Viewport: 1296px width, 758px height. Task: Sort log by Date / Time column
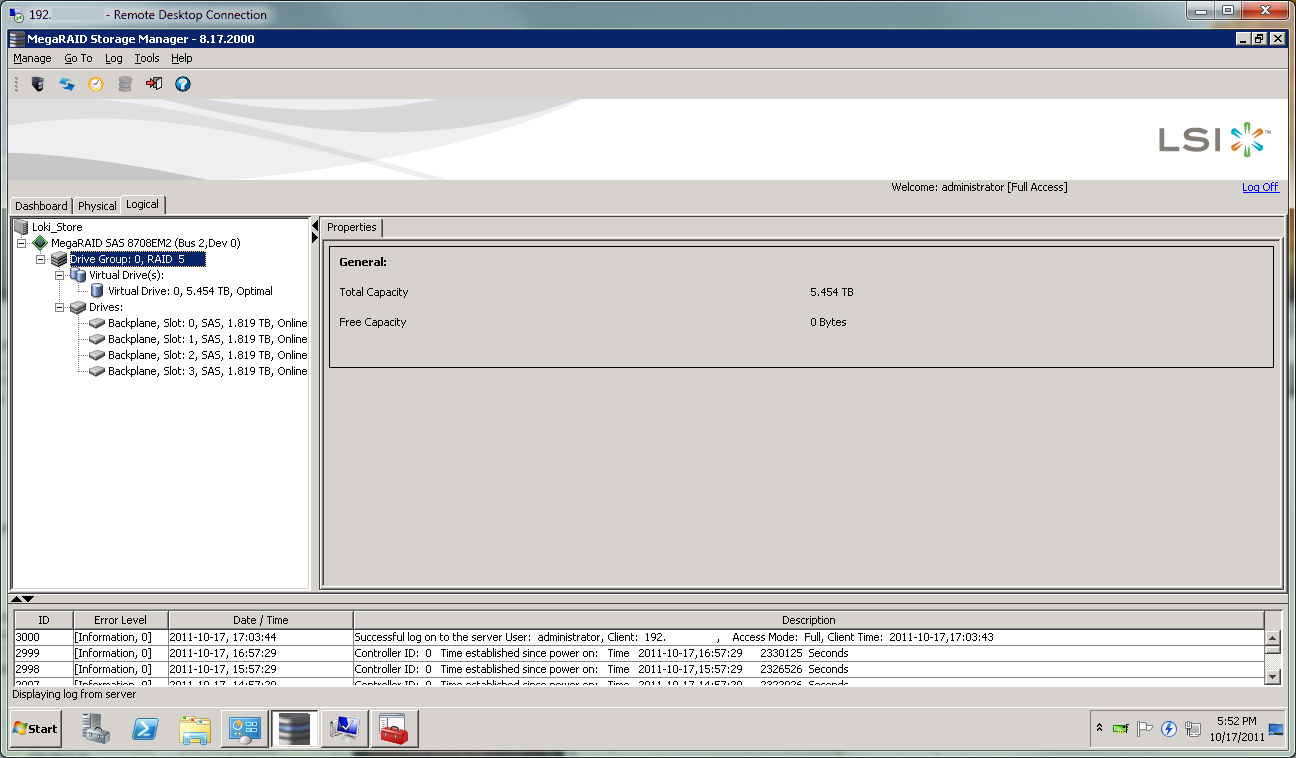[x=261, y=620]
